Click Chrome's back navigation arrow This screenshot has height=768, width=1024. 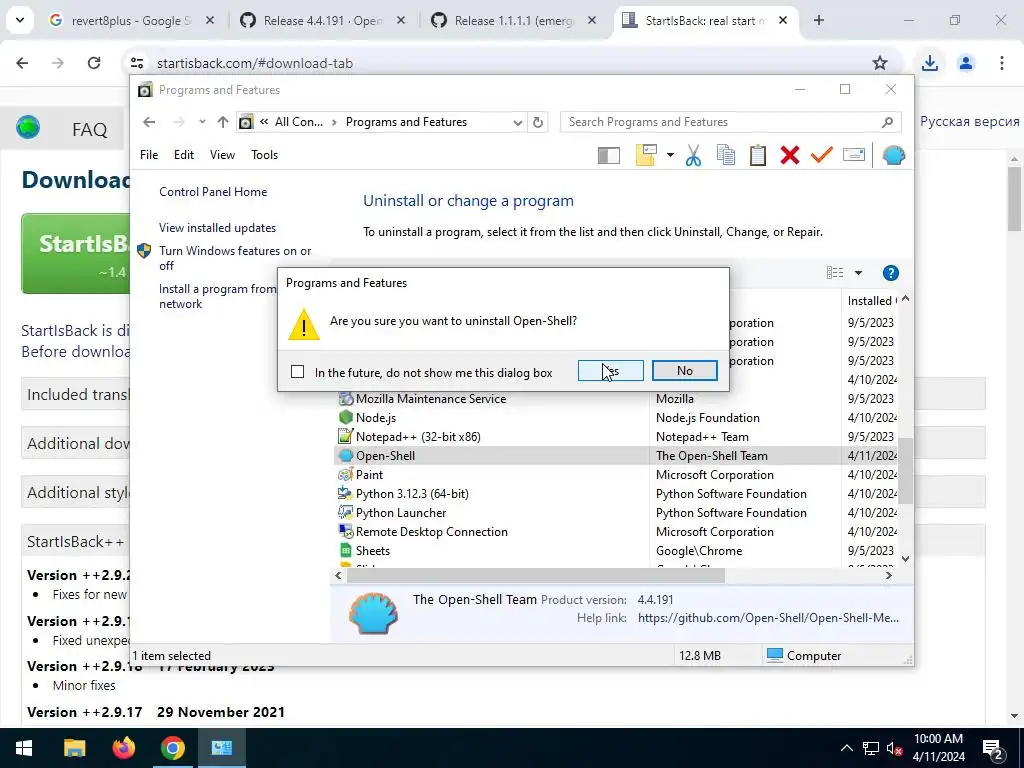point(22,63)
